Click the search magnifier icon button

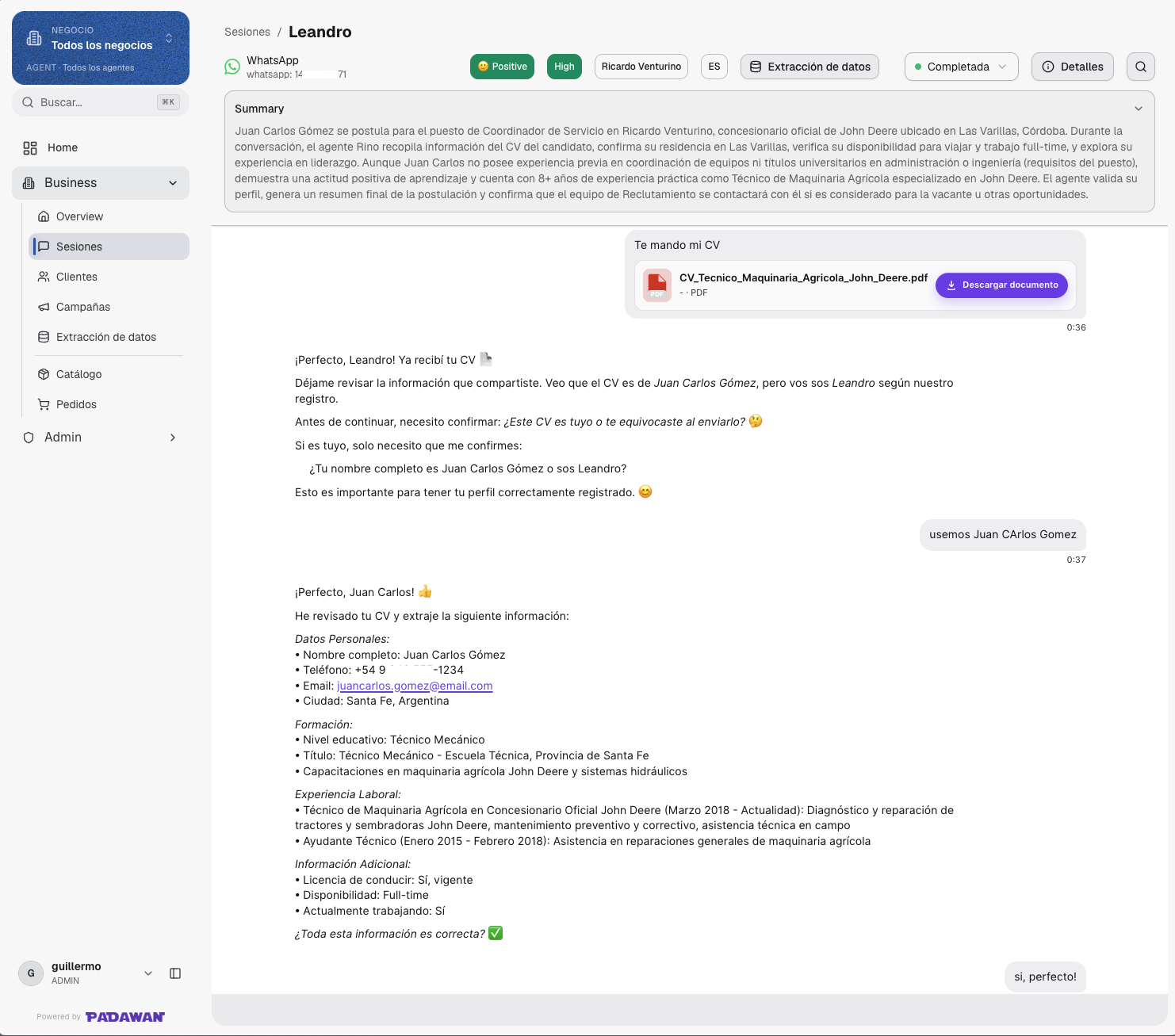click(x=1140, y=67)
